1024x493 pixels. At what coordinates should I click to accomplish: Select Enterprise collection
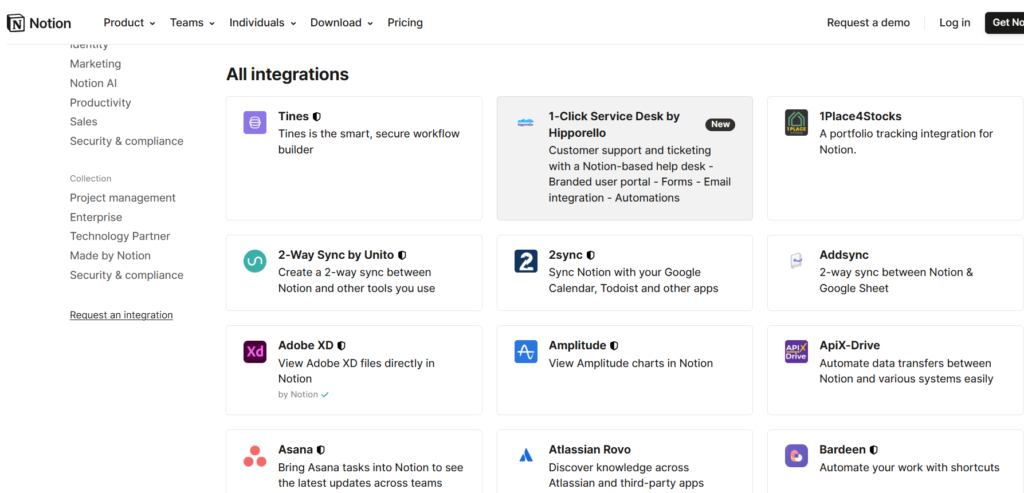96,217
